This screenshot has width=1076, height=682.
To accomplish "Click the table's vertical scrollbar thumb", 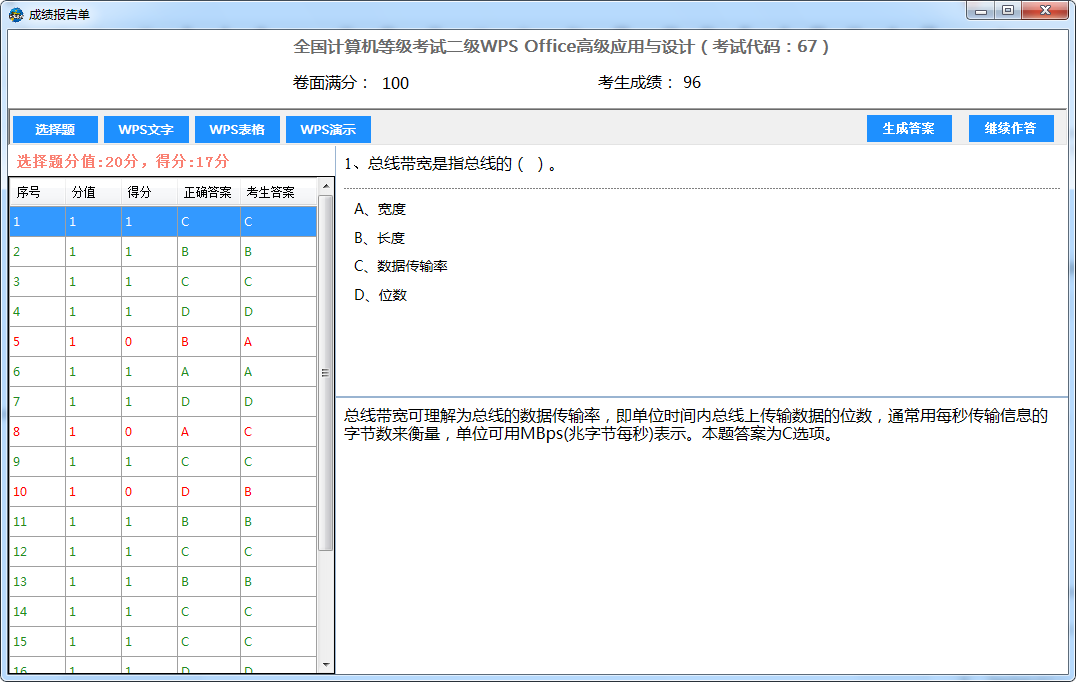I will tap(326, 373).
